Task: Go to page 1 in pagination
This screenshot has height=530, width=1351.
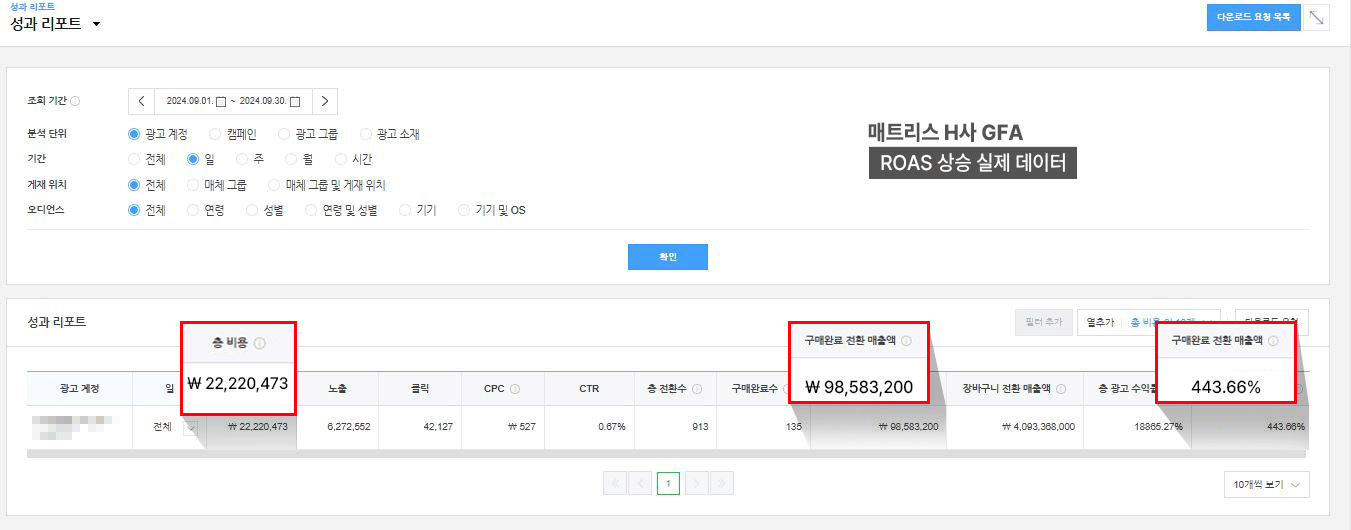Action: pyautogui.click(x=668, y=484)
